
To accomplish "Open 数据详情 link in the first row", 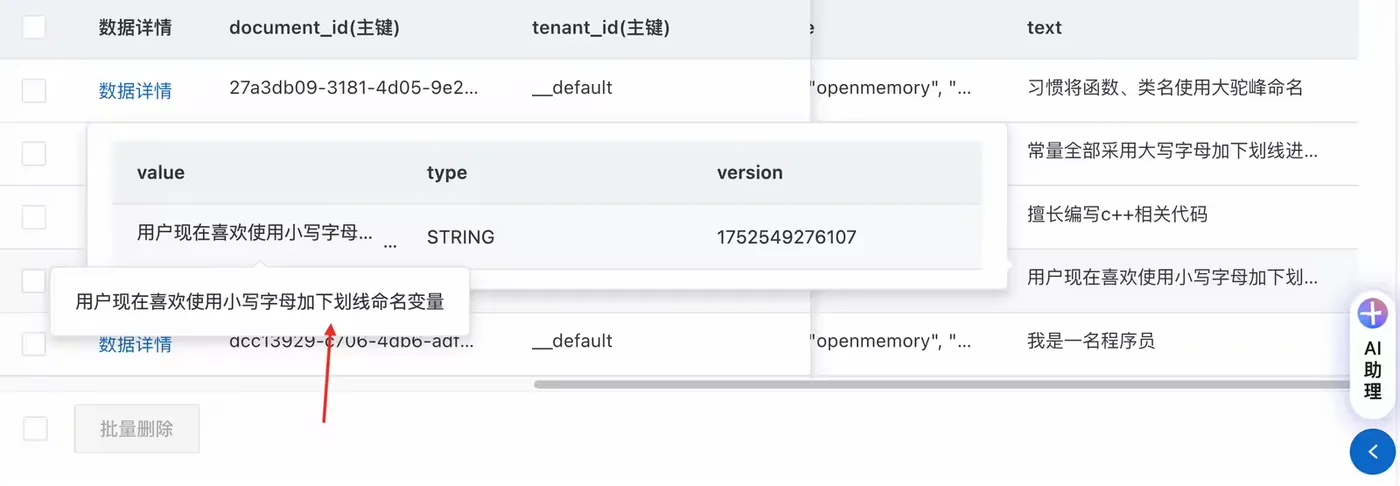I will (135, 91).
